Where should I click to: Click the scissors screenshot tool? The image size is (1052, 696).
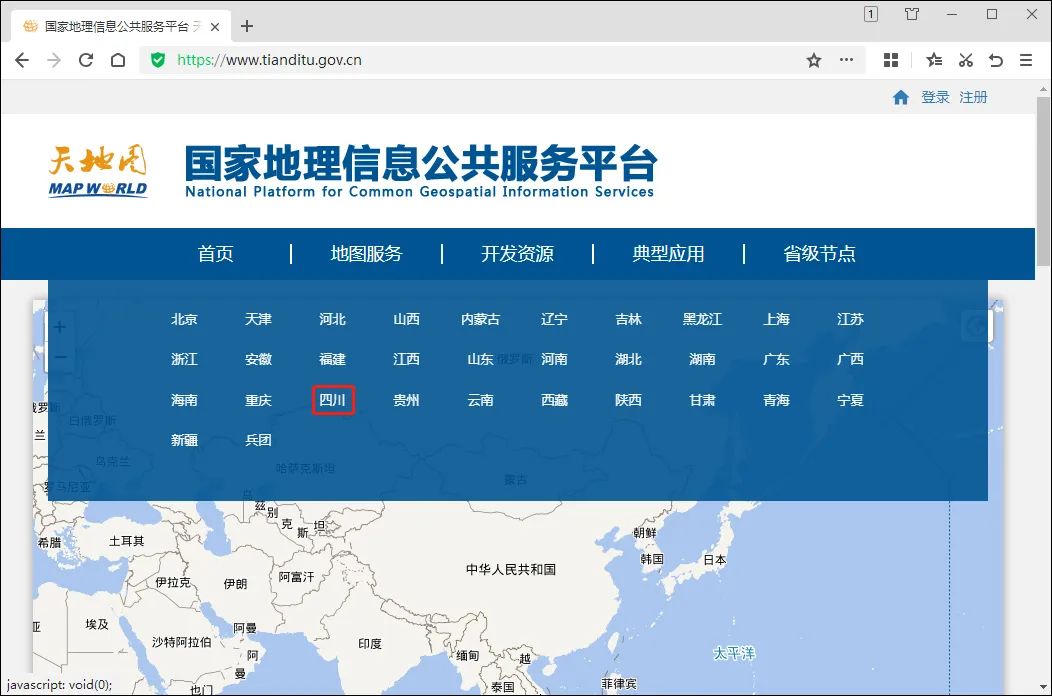[965, 60]
